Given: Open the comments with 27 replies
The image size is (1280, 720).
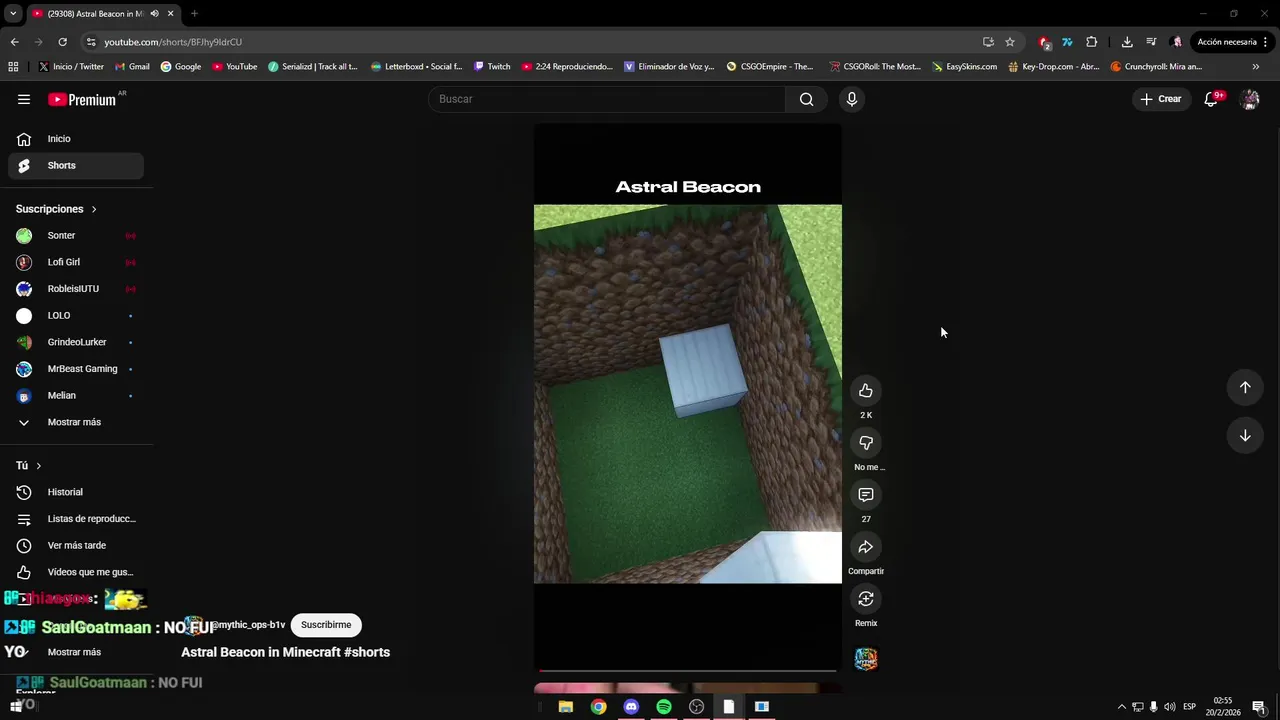Looking at the screenshot, I should [866, 495].
